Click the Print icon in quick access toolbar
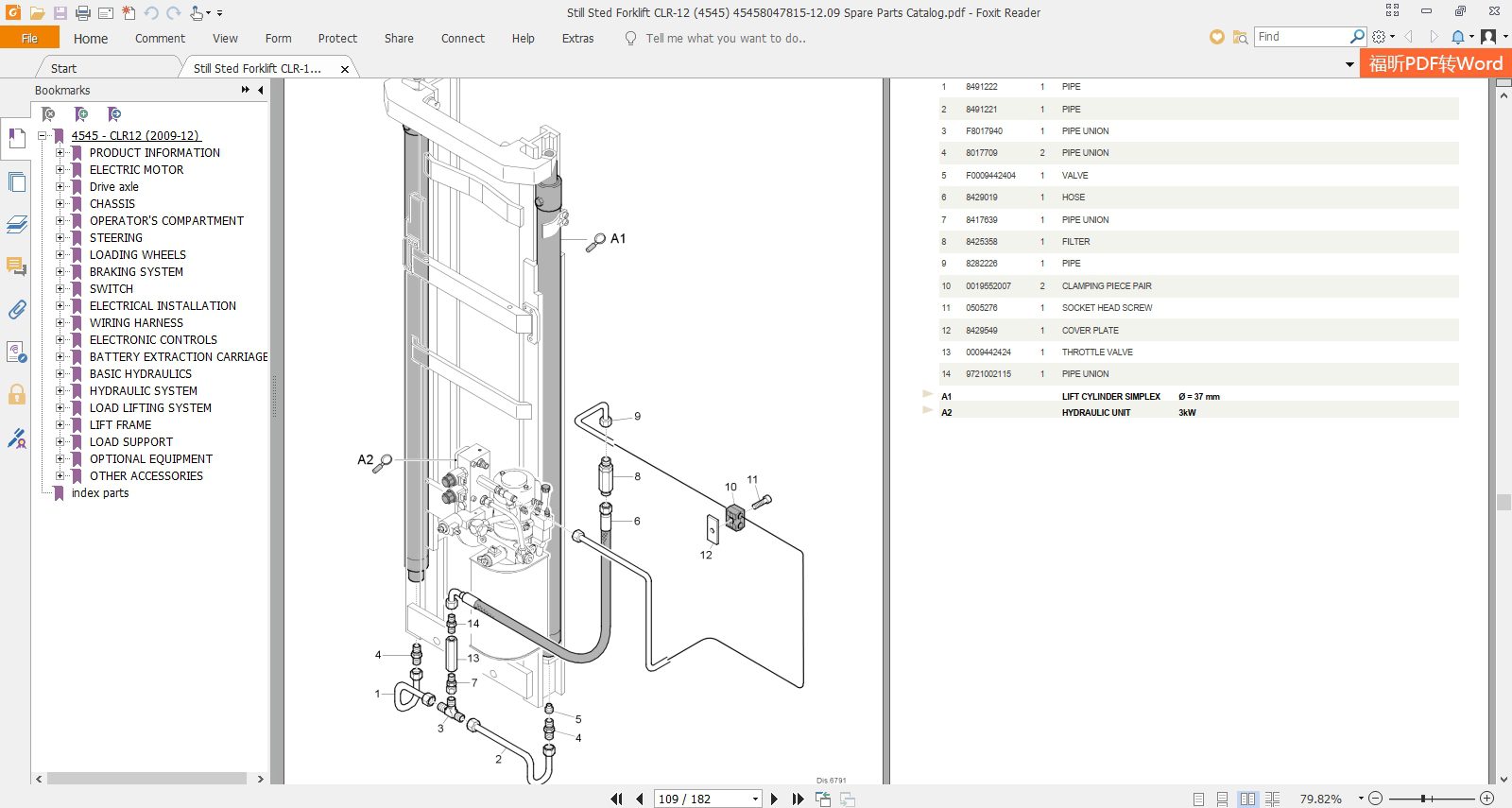Image resolution: width=1512 pixels, height=808 pixels. [x=82, y=13]
